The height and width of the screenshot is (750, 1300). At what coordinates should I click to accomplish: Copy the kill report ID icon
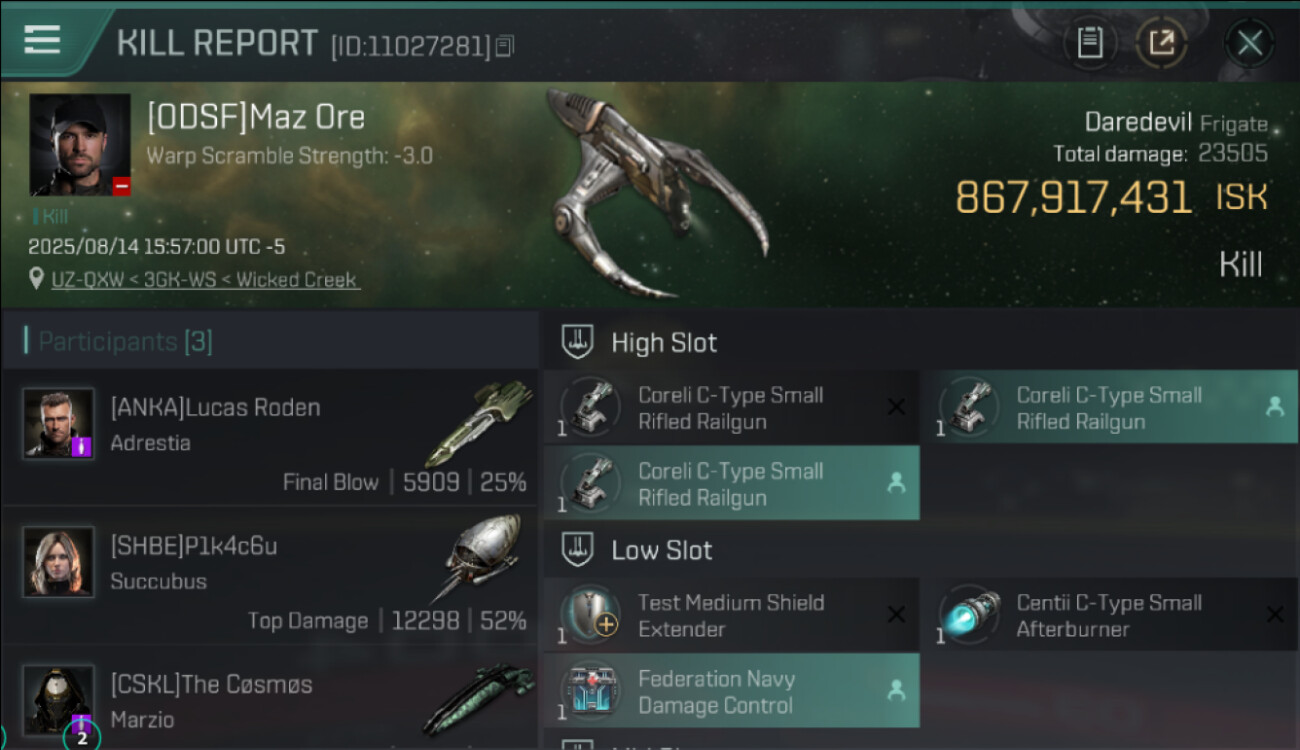coord(505,45)
